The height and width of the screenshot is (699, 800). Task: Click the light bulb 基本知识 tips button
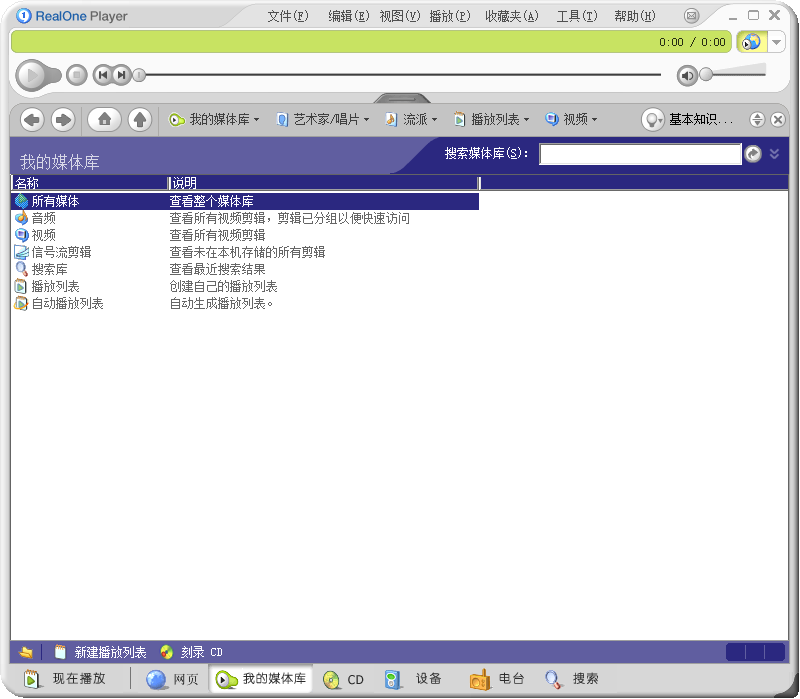click(x=653, y=120)
